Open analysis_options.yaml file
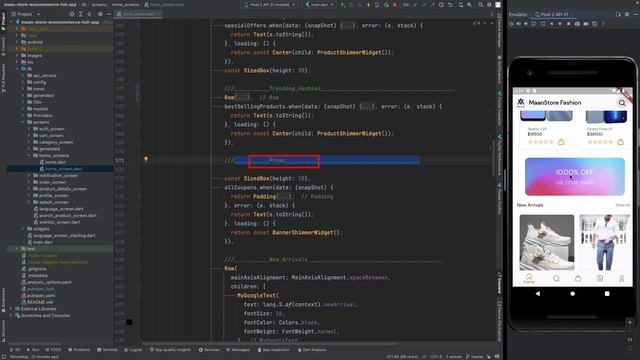The width and height of the screenshot is (640, 360). click(47, 282)
